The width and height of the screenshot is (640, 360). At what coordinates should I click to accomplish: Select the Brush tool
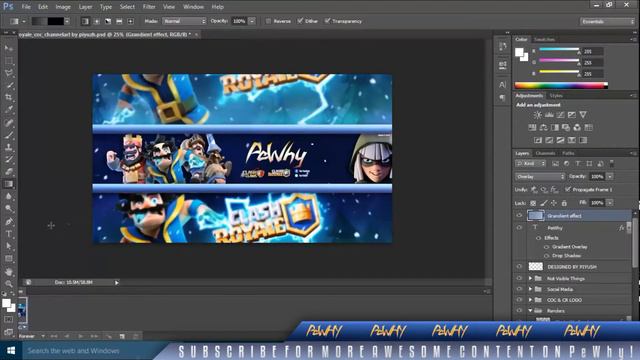(x=9, y=135)
